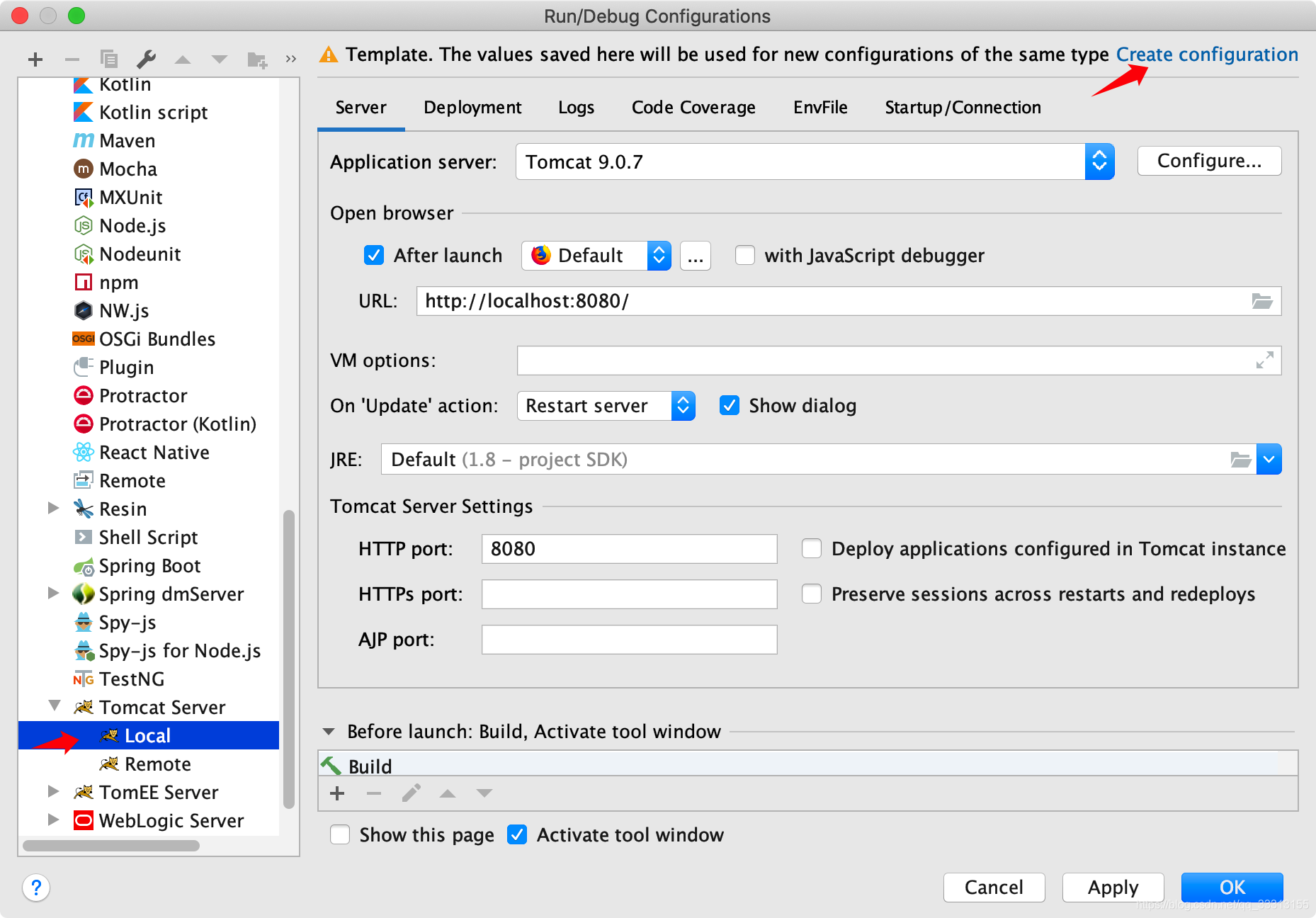Click the add before-launch task plus icon
Screen dimensions: 1316x918
(x=337, y=793)
